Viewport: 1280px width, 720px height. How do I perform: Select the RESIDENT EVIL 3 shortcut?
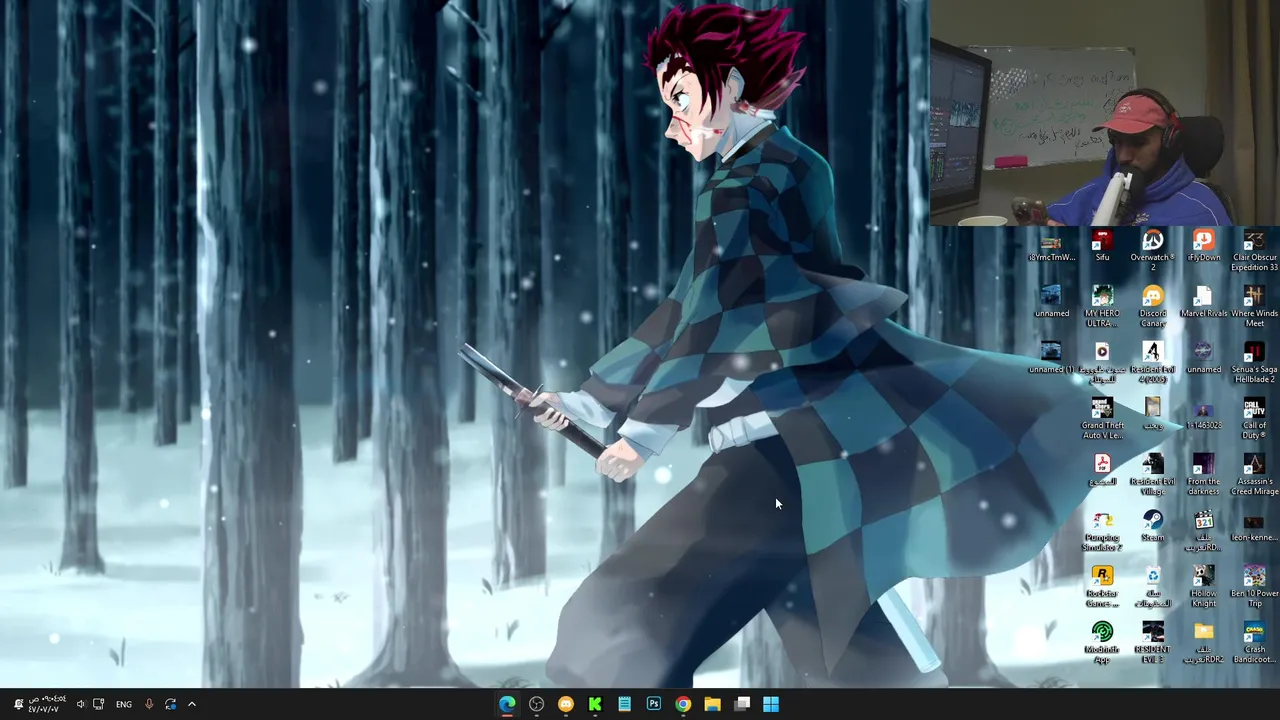[x=1153, y=642]
